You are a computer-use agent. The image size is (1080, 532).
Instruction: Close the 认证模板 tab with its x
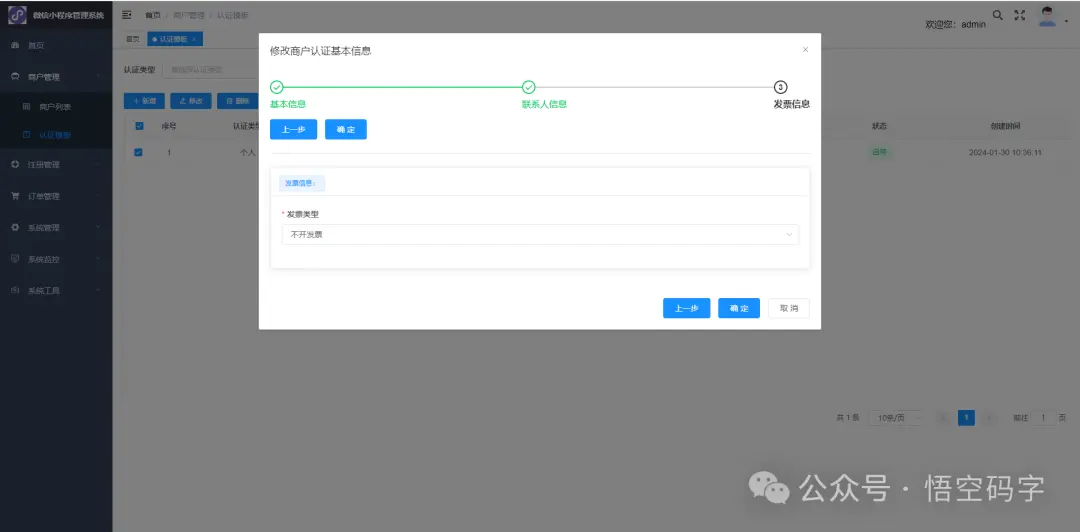pos(194,39)
